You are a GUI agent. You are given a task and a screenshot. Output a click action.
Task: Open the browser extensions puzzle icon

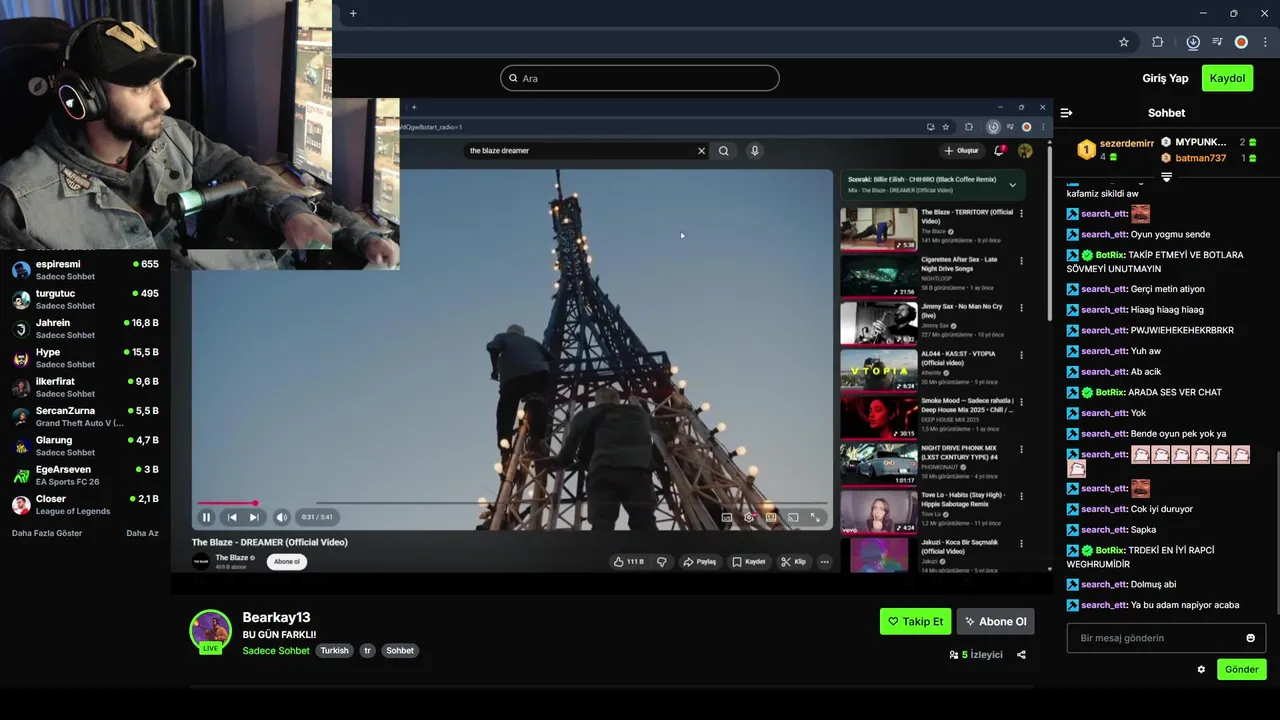coord(1158,42)
